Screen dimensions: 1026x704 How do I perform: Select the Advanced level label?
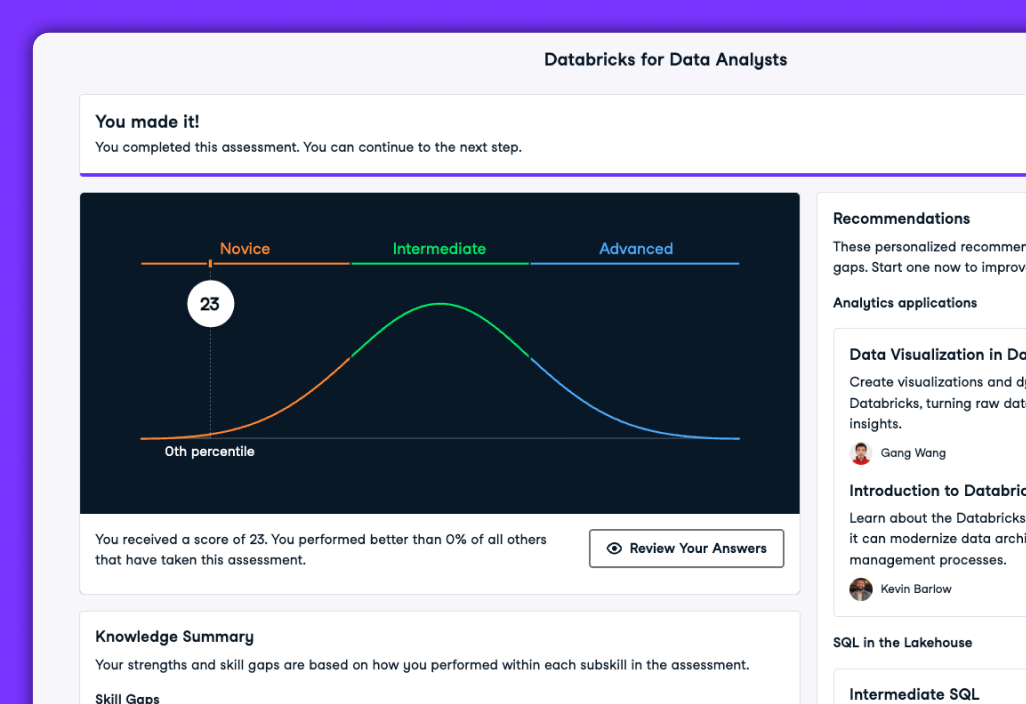[x=636, y=249]
